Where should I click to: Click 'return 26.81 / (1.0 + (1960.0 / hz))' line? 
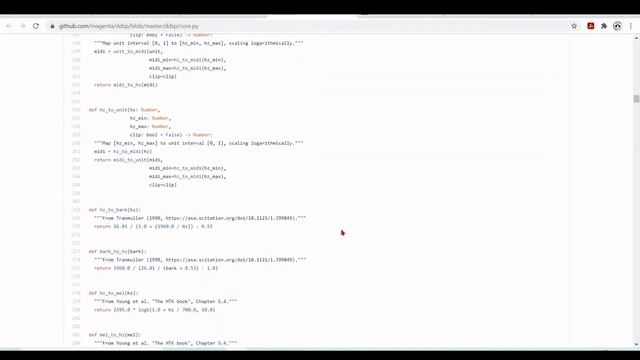point(153,226)
